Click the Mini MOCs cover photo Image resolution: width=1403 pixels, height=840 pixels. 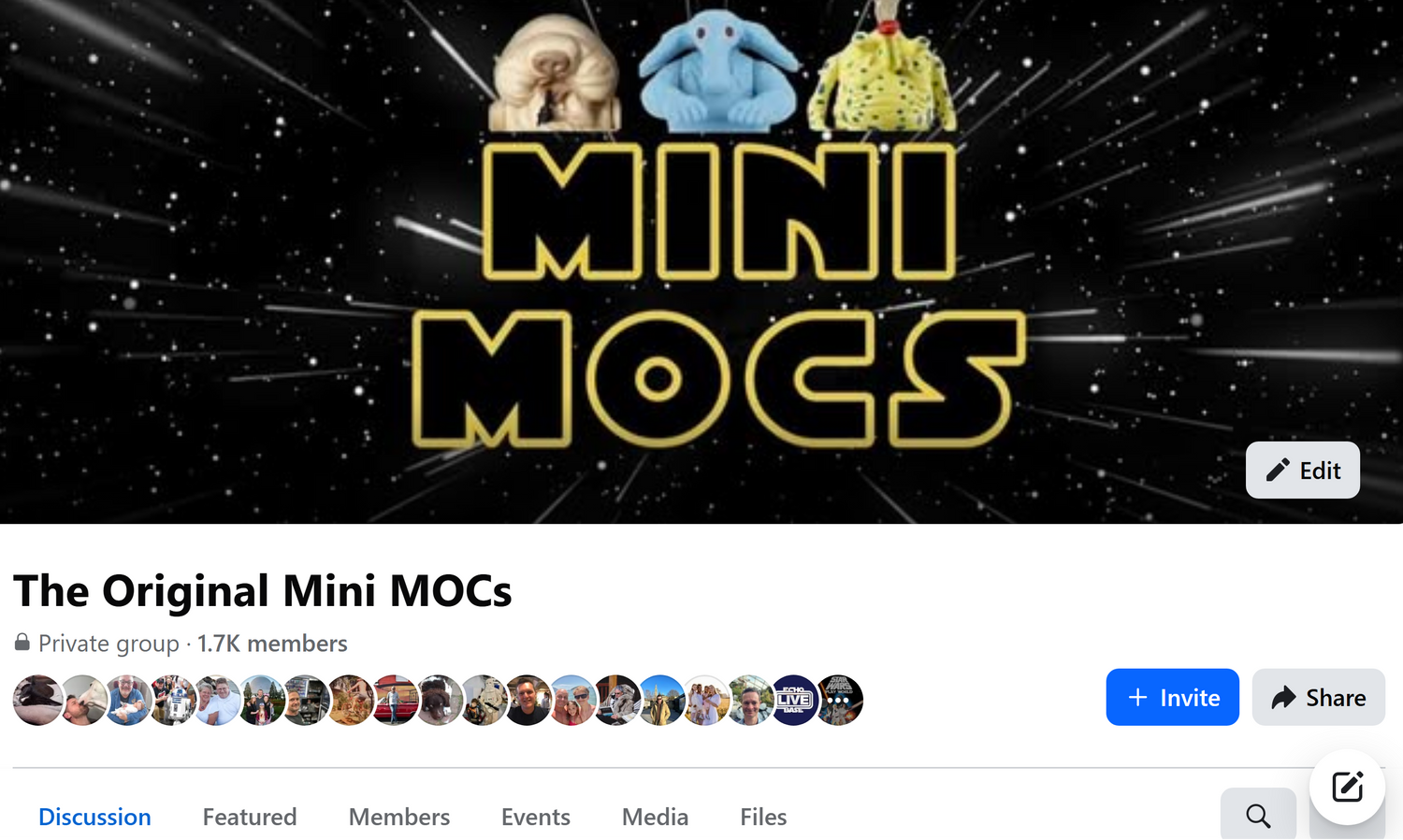(x=701, y=262)
